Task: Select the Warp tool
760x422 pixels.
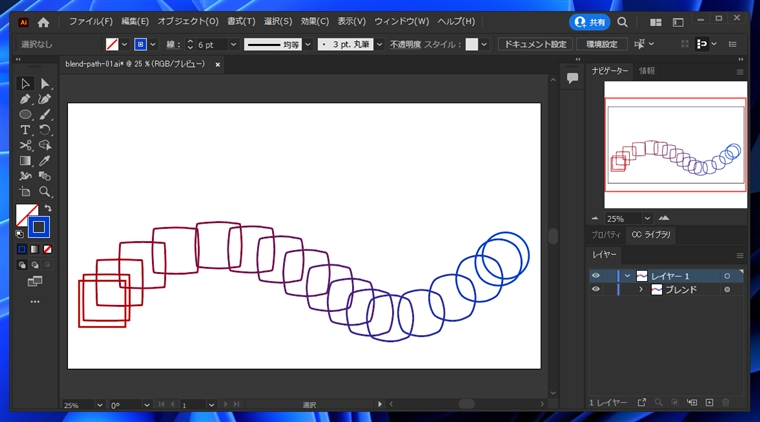Action: coord(25,176)
